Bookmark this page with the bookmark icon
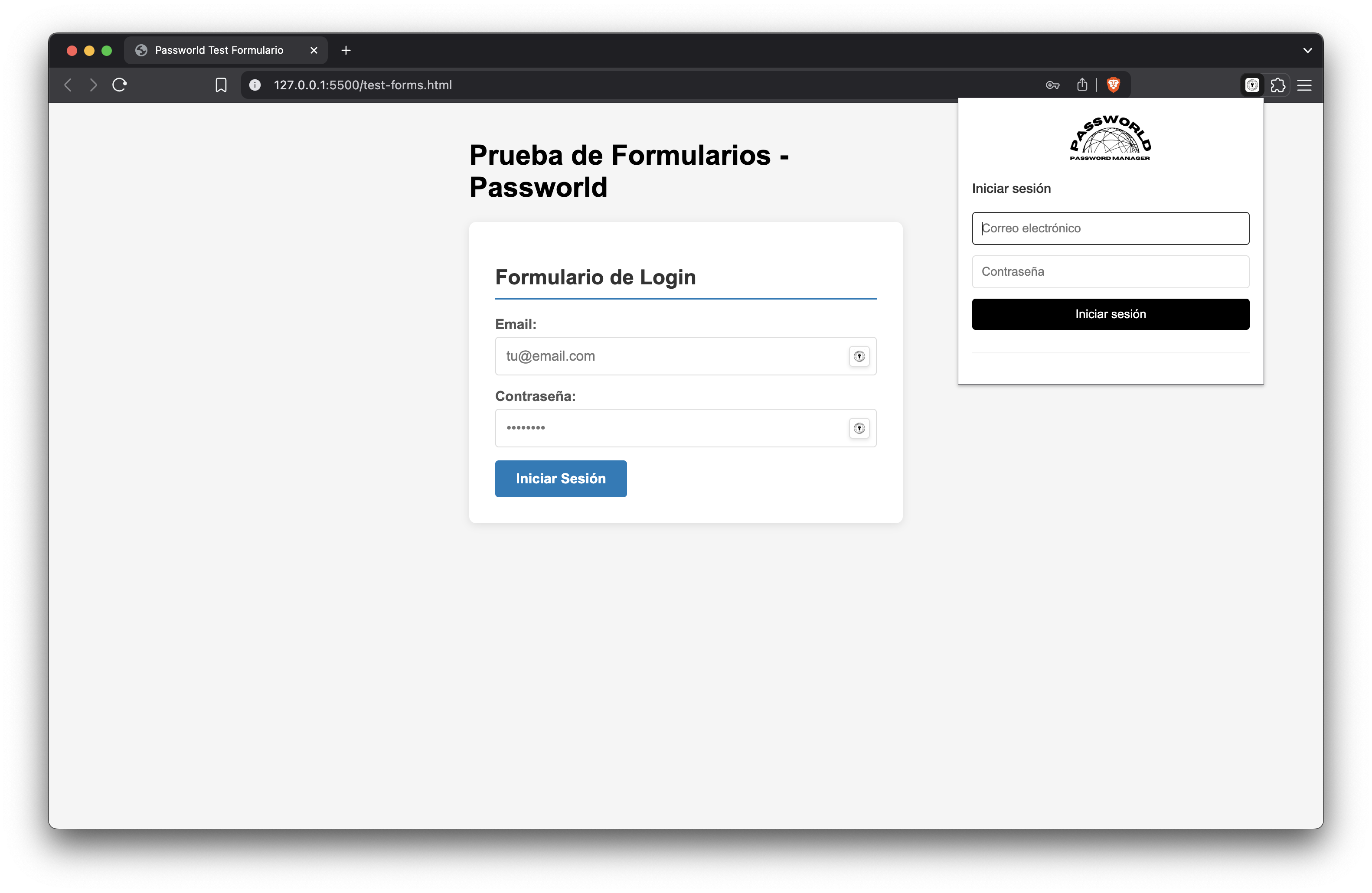 [x=221, y=85]
